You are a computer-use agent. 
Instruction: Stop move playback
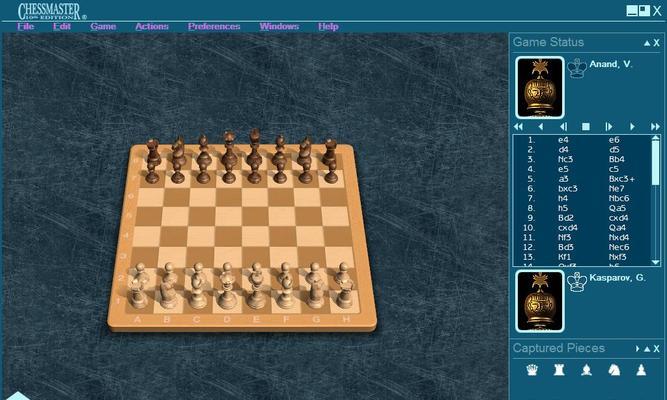tap(586, 126)
